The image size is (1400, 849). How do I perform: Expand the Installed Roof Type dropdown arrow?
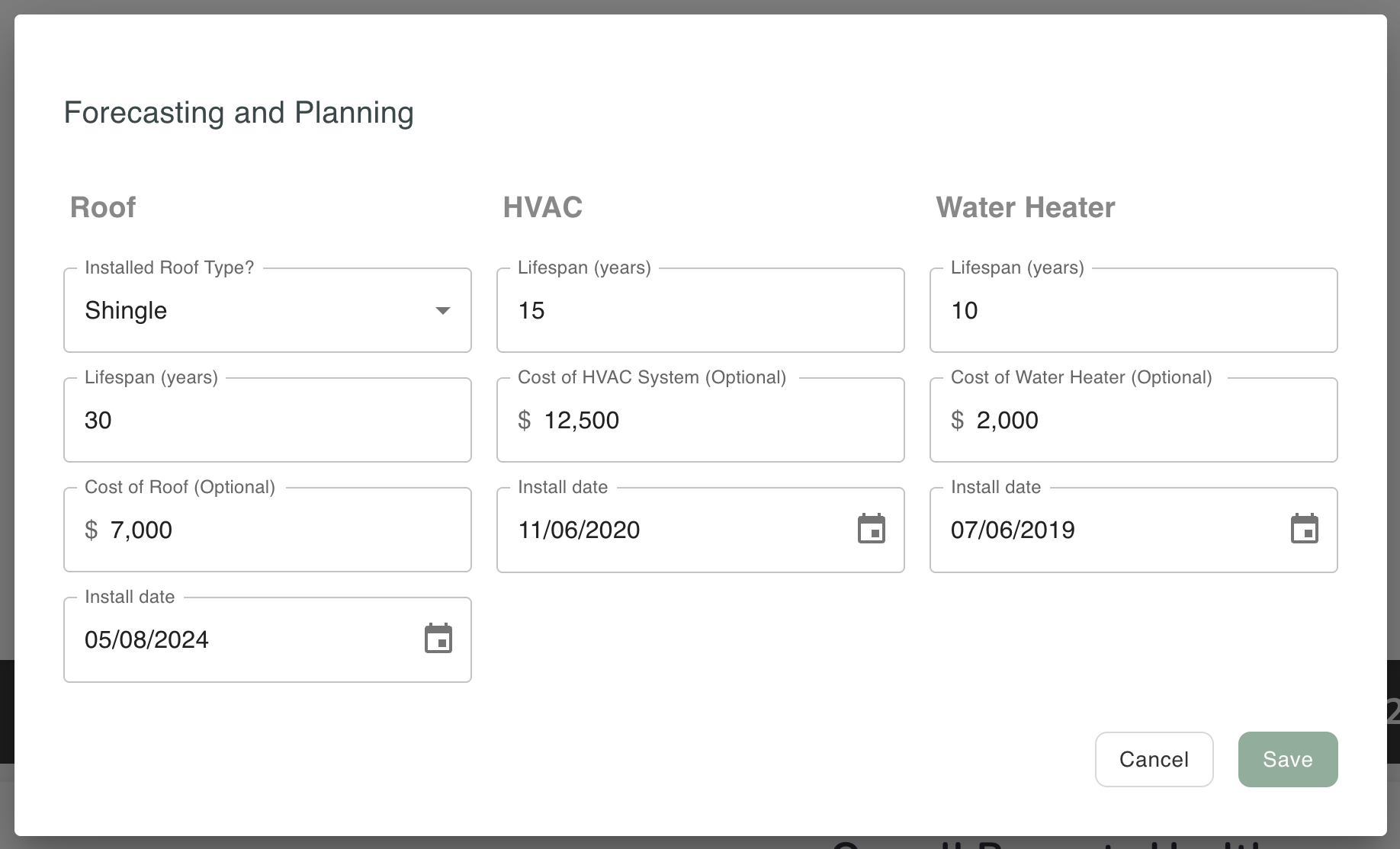(442, 310)
